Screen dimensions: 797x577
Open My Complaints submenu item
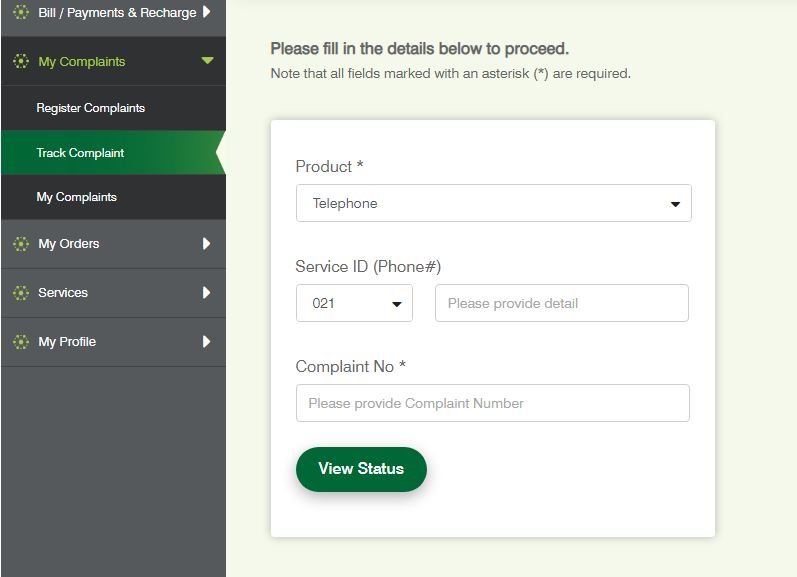pos(113,197)
